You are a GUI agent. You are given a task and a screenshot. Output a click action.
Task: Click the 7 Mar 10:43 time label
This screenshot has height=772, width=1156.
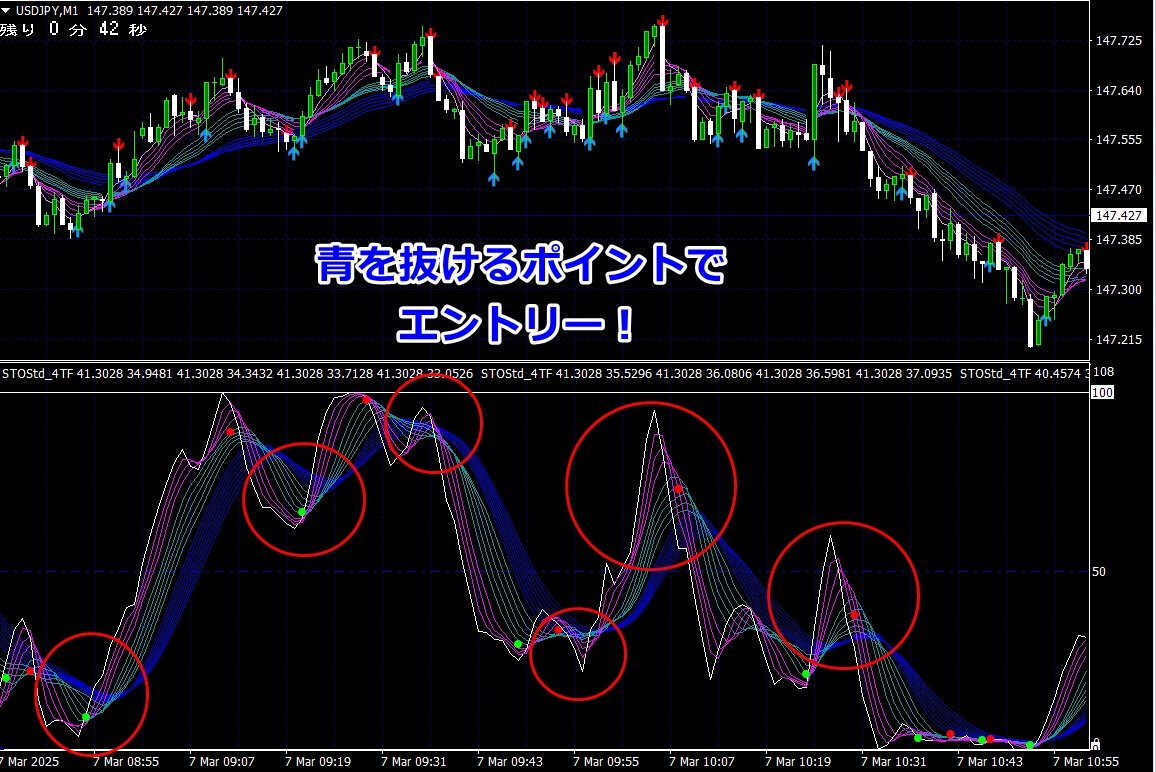(x=989, y=761)
